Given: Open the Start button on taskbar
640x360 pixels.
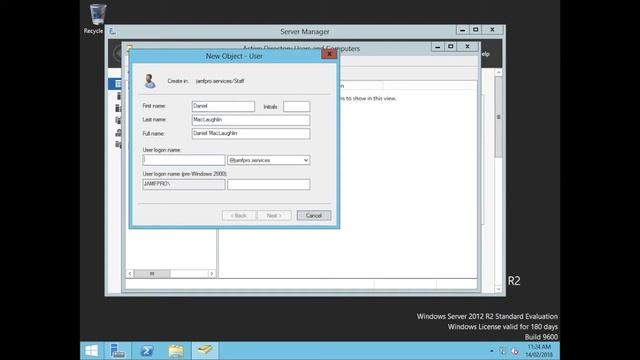Looking at the screenshot, I should coord(91,351).
